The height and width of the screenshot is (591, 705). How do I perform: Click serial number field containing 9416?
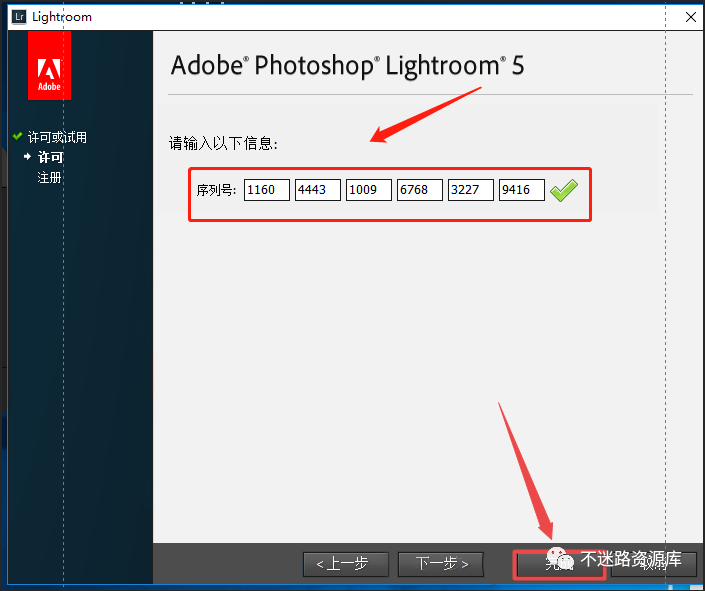pos(522,190)
